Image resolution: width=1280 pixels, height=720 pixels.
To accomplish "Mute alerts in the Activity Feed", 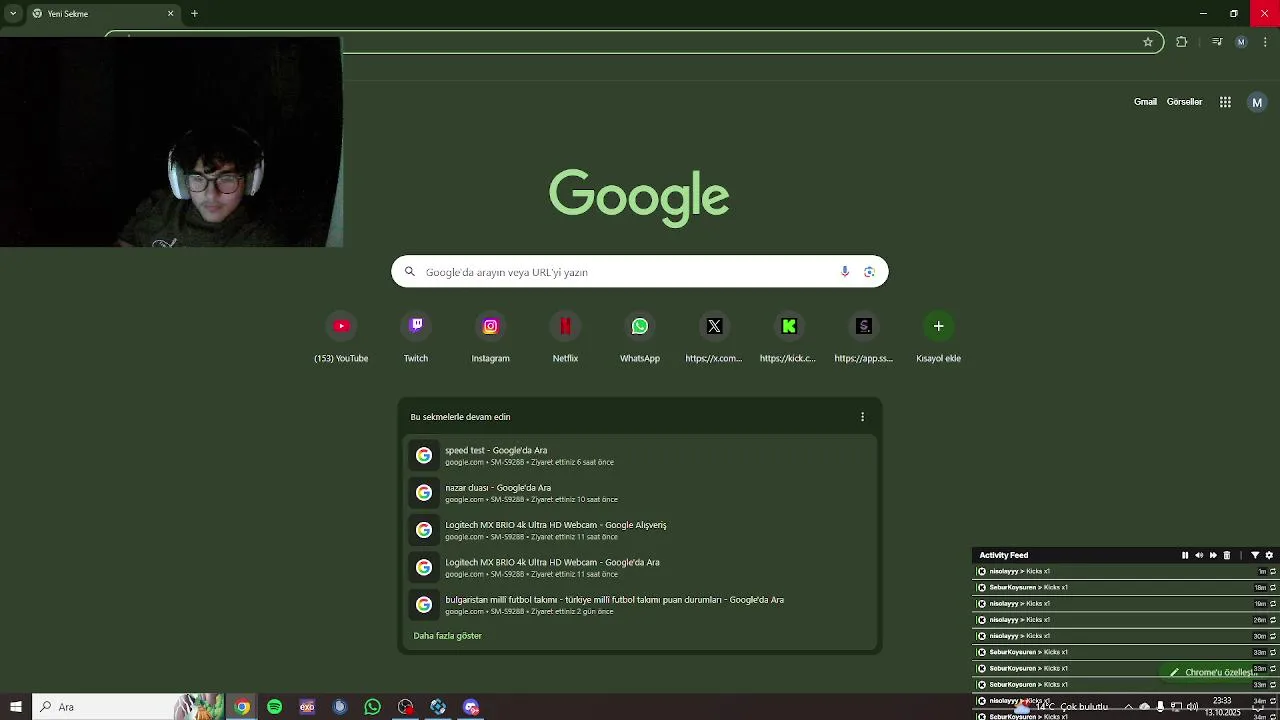I will pos(1199,555).
